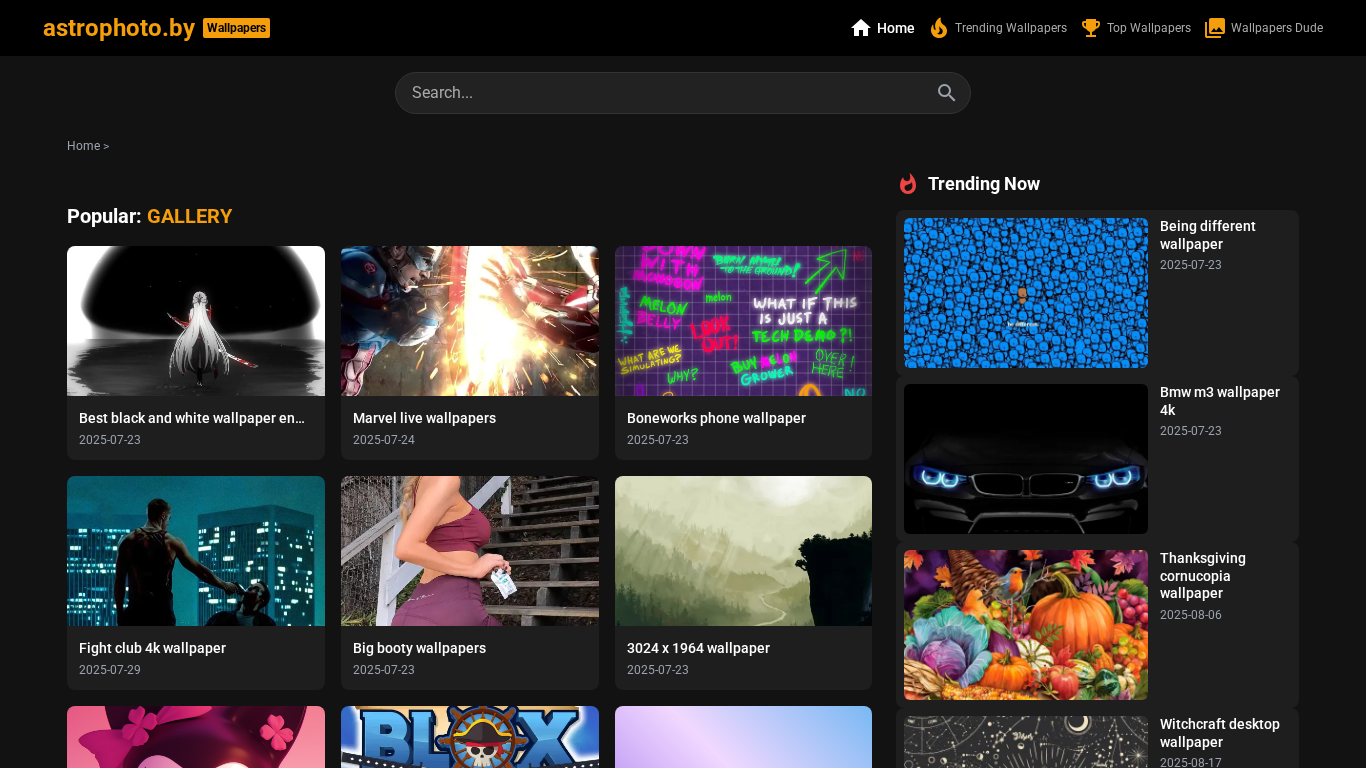Click the search magnifier icon
The width and height of the screenshot is (1366, 768).
click(947, 93)
